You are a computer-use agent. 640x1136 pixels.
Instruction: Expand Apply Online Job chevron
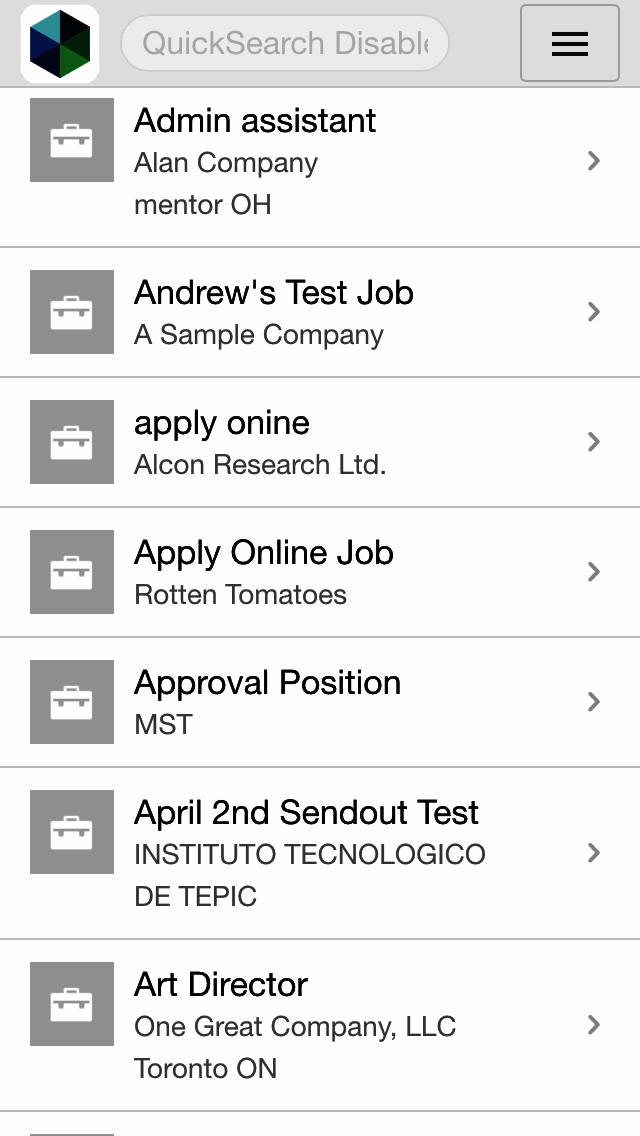[594, 572]
